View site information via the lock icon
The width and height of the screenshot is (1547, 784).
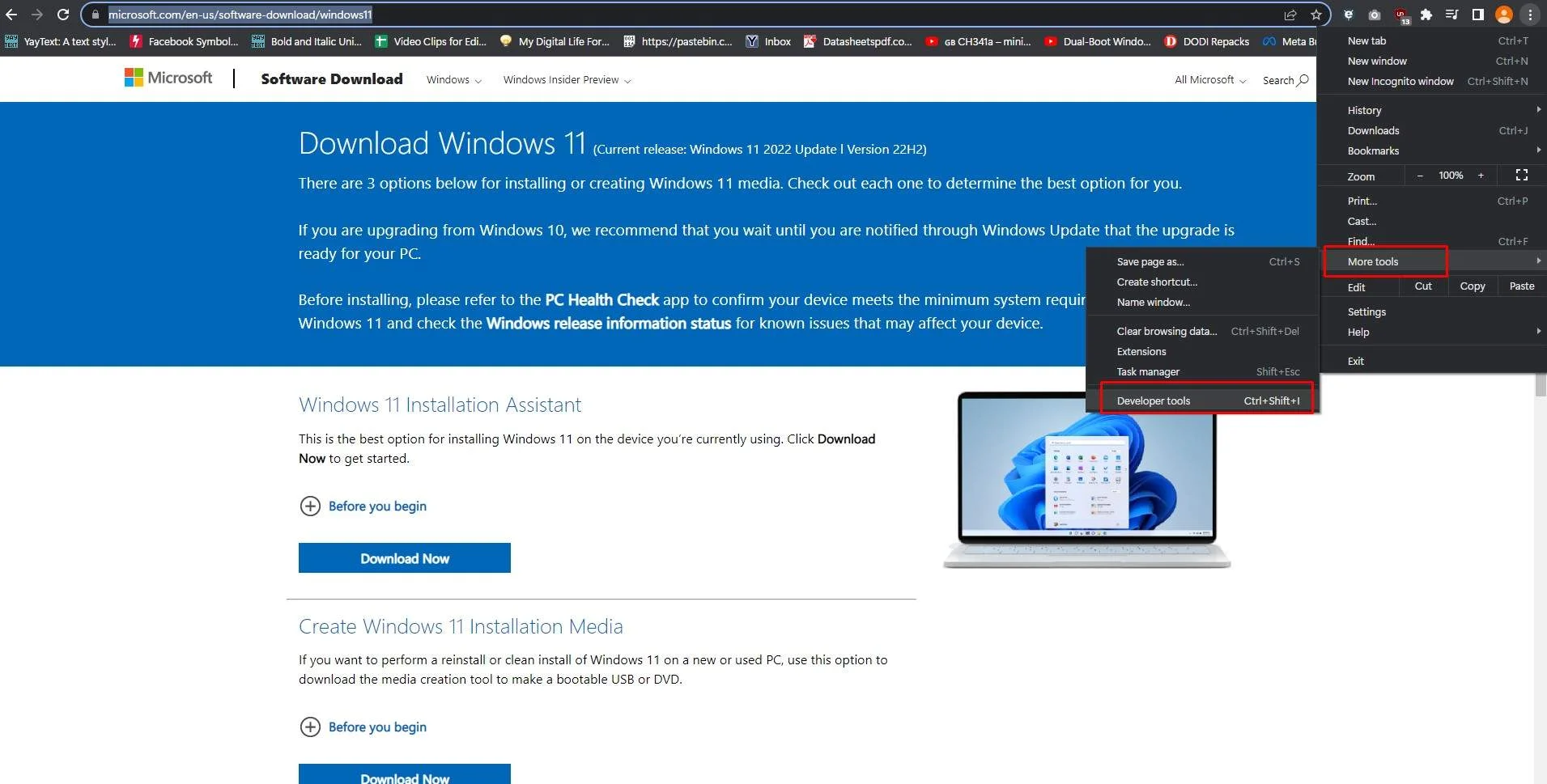click(x=96, y=15)
